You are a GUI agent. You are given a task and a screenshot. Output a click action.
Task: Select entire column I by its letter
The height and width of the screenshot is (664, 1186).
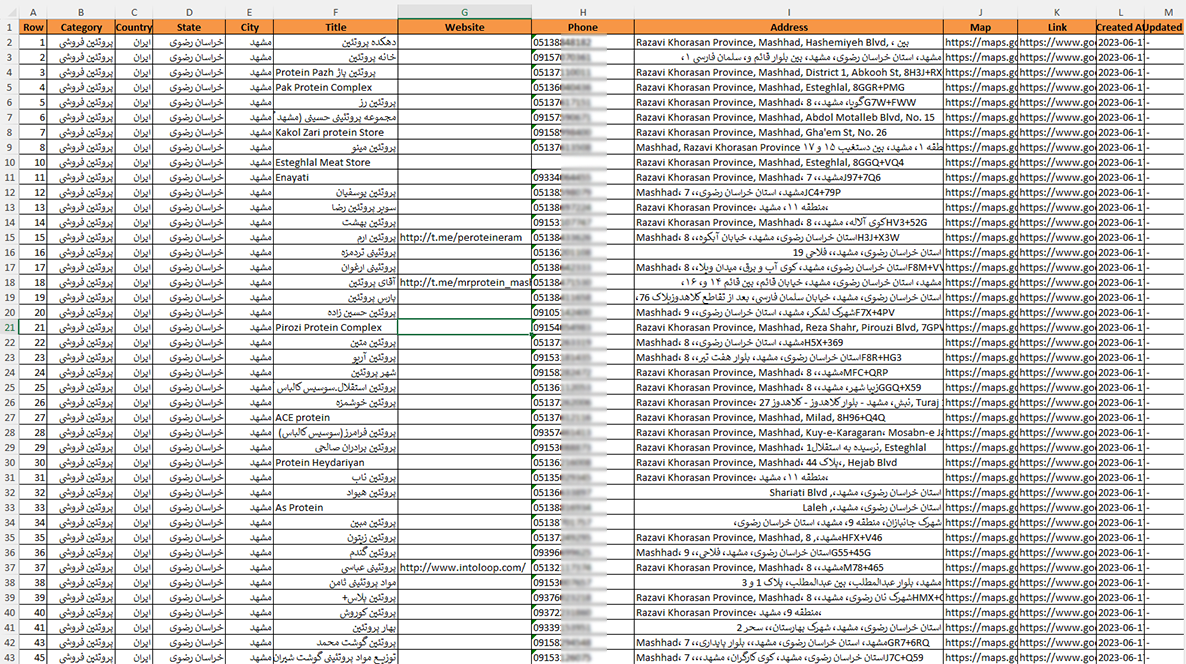click(x=789, y=12)
